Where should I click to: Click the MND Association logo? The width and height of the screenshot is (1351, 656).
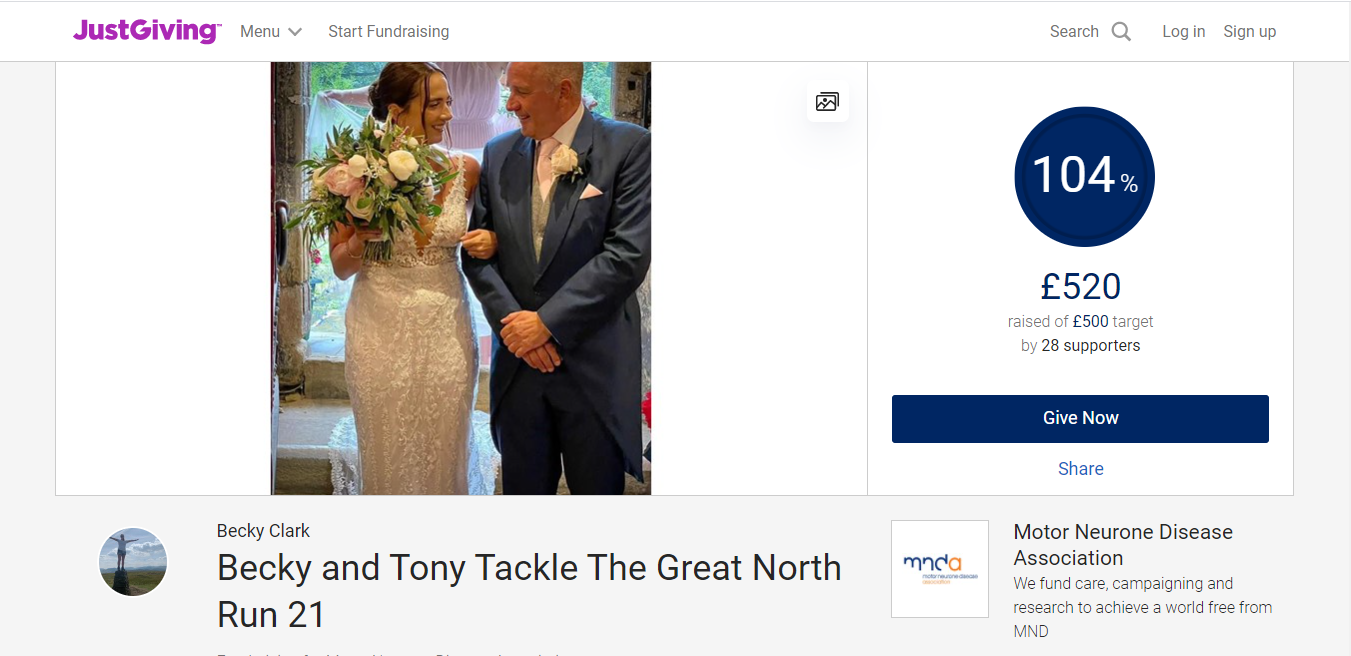click(x=940, y=569)
